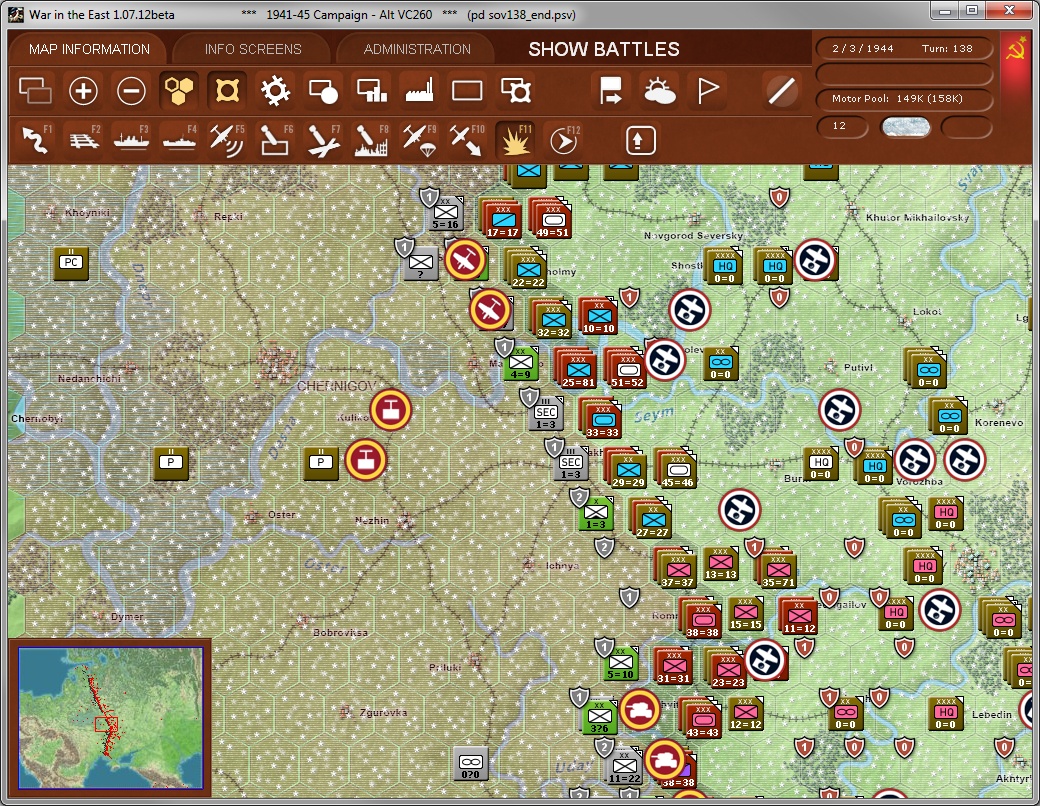Toggle Show Battles mode (F11)
The width and height of the screenshot is (1040, 806).
[515, 140]
